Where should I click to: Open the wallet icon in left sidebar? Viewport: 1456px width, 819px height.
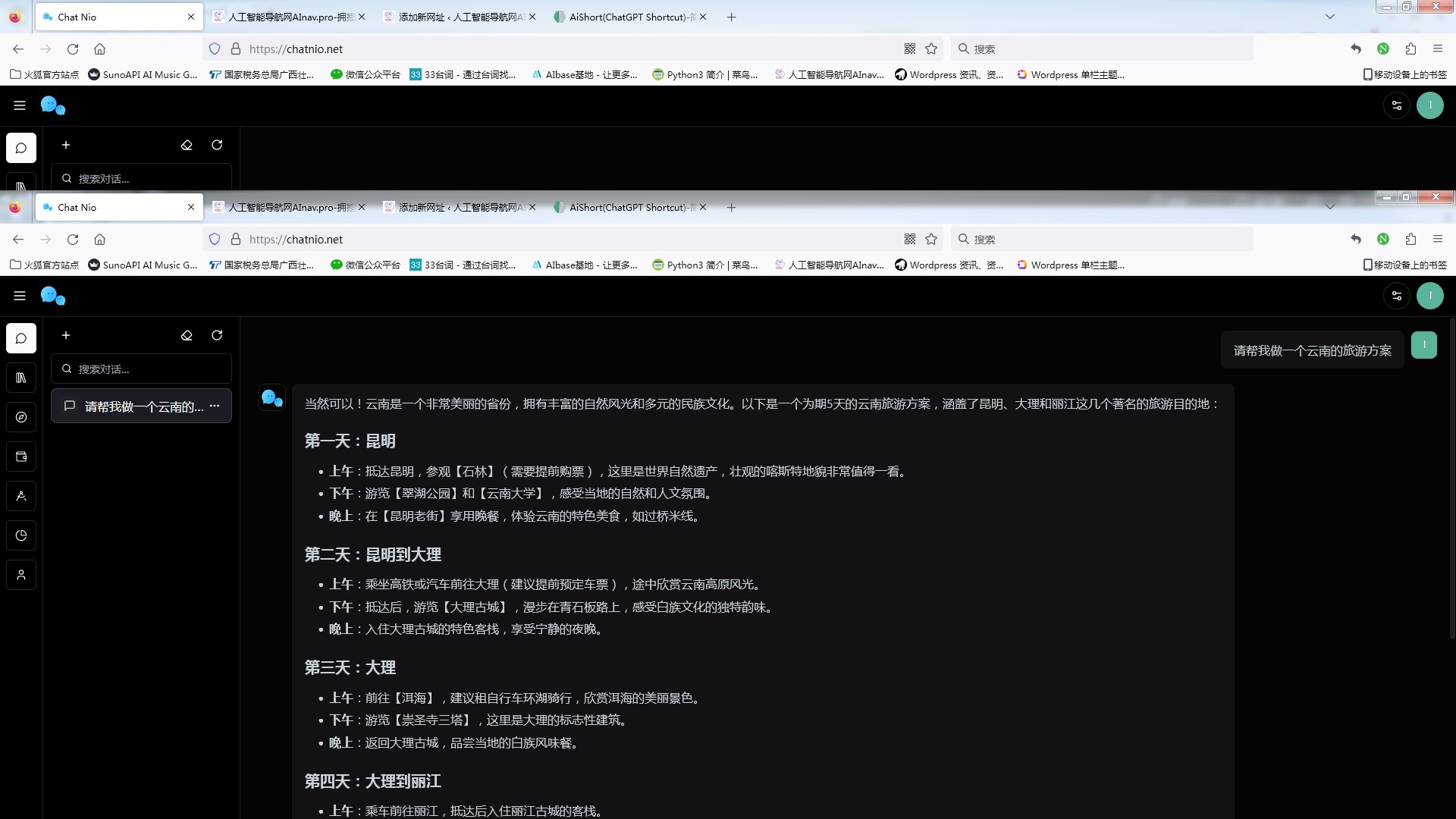(21, 457)
